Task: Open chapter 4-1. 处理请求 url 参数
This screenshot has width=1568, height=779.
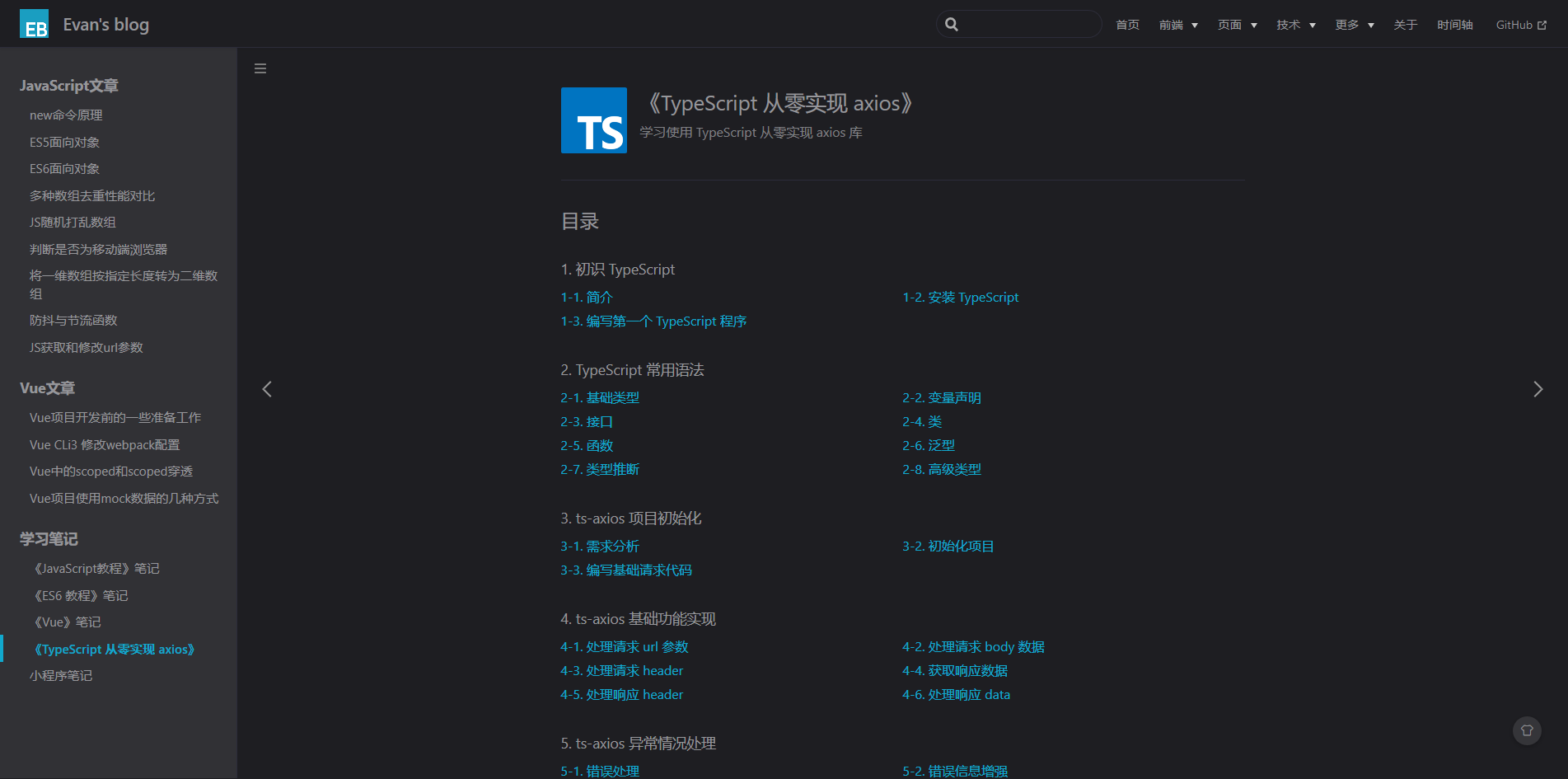Action: tap(625, 647)
